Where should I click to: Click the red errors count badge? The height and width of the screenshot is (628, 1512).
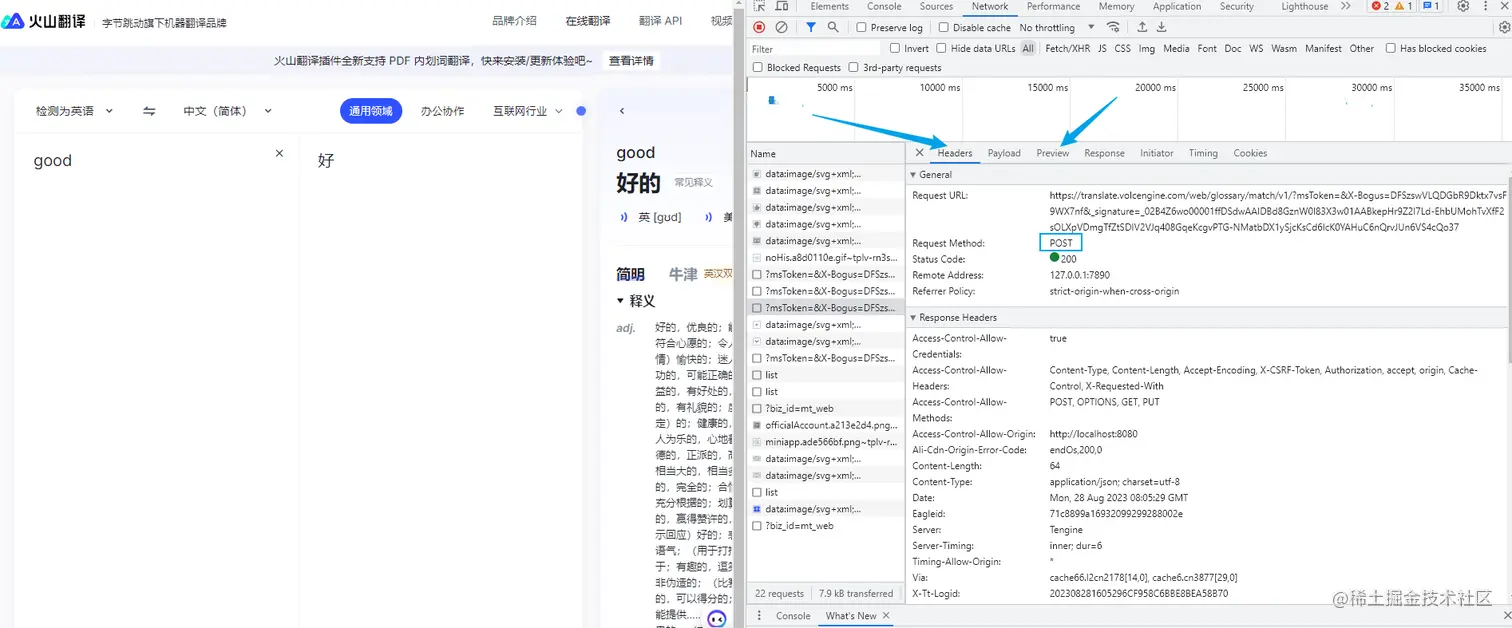(1380, 6)
